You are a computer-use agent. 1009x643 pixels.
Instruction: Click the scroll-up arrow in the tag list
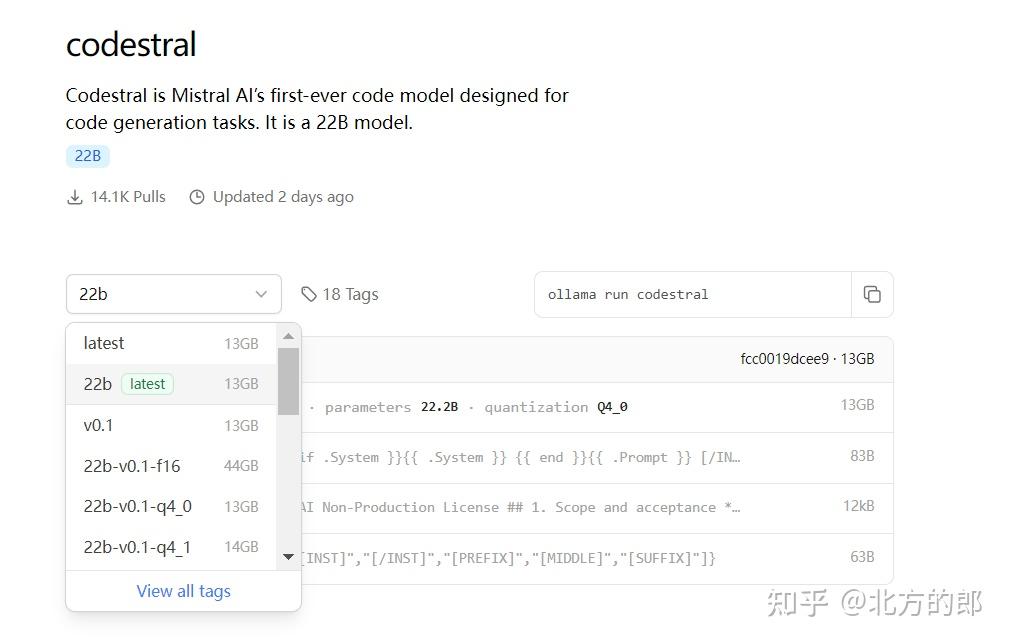click(x=288, y=335)
